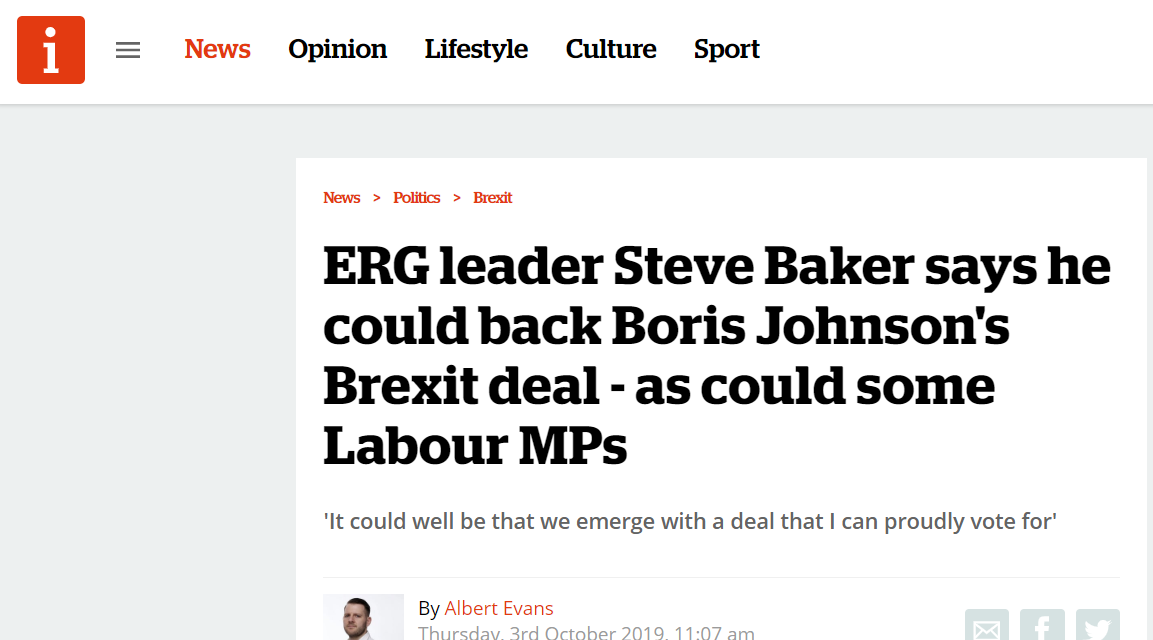Visit author Albert Evans' page
The width and height of the screenshot is (1153, 640).
pos(498,608)
